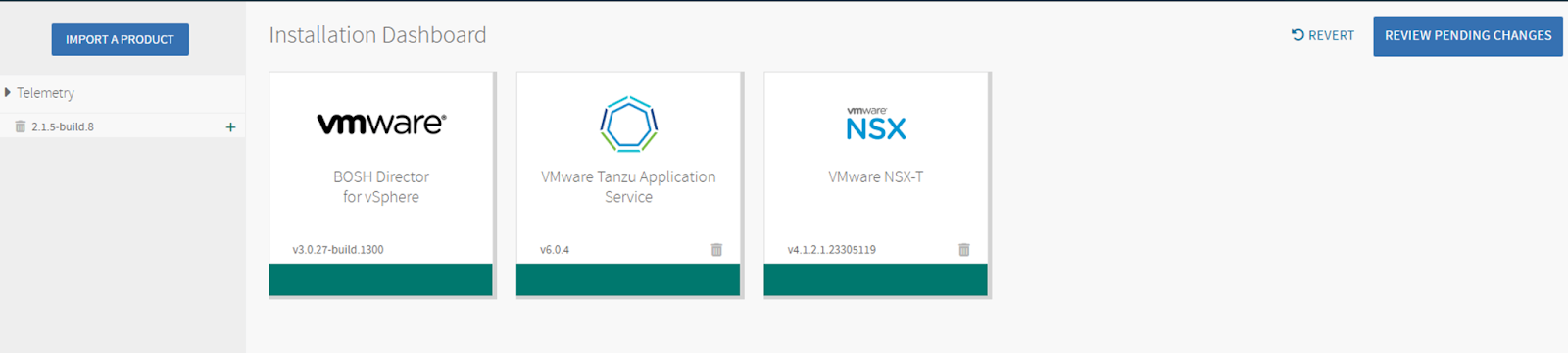This screenshot has width=1568, height=353.
Task: Delete the 2.1.5-build.8 product version
Action: click(x=20, y=126)
